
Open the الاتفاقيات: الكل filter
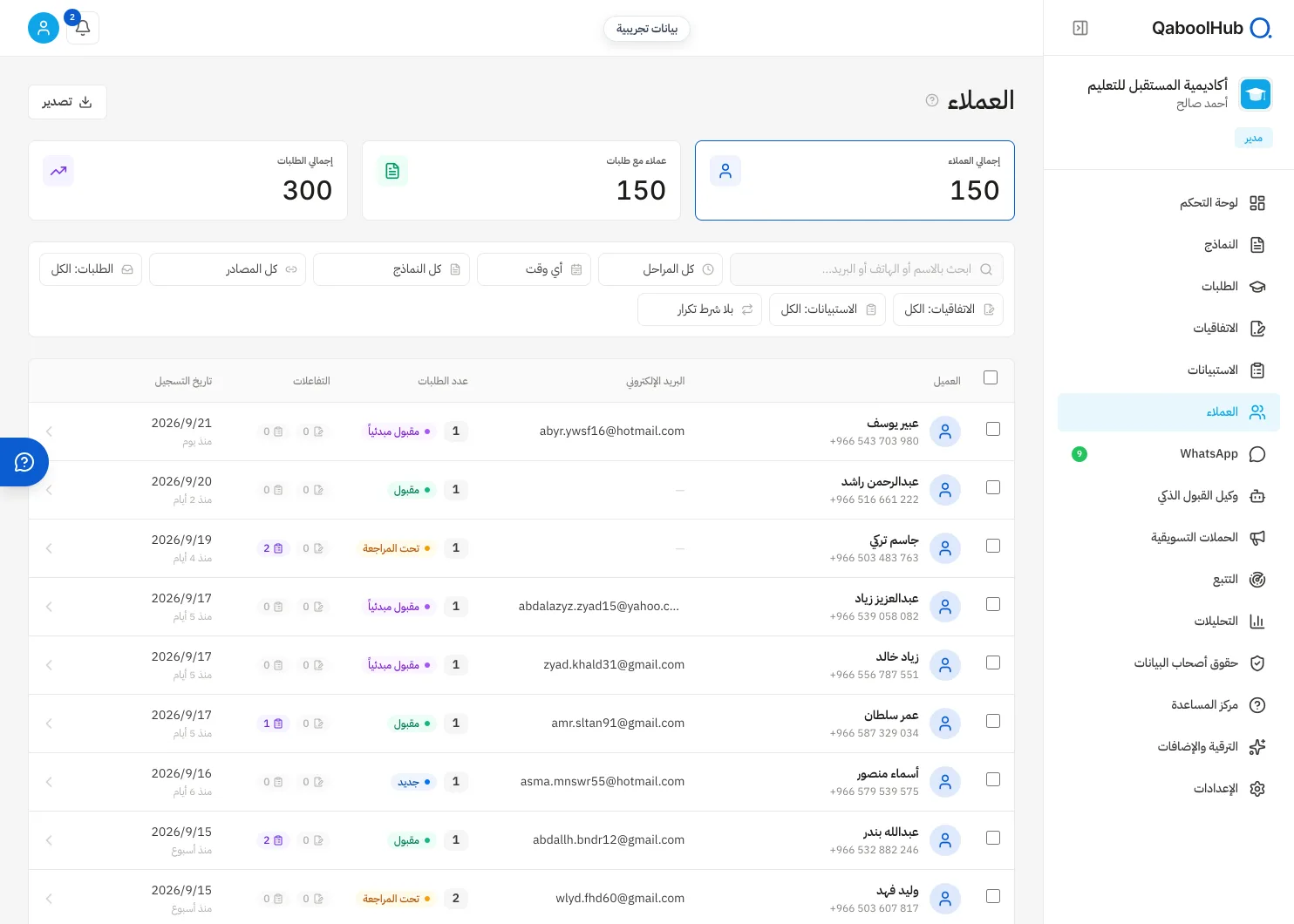[948, 309]
